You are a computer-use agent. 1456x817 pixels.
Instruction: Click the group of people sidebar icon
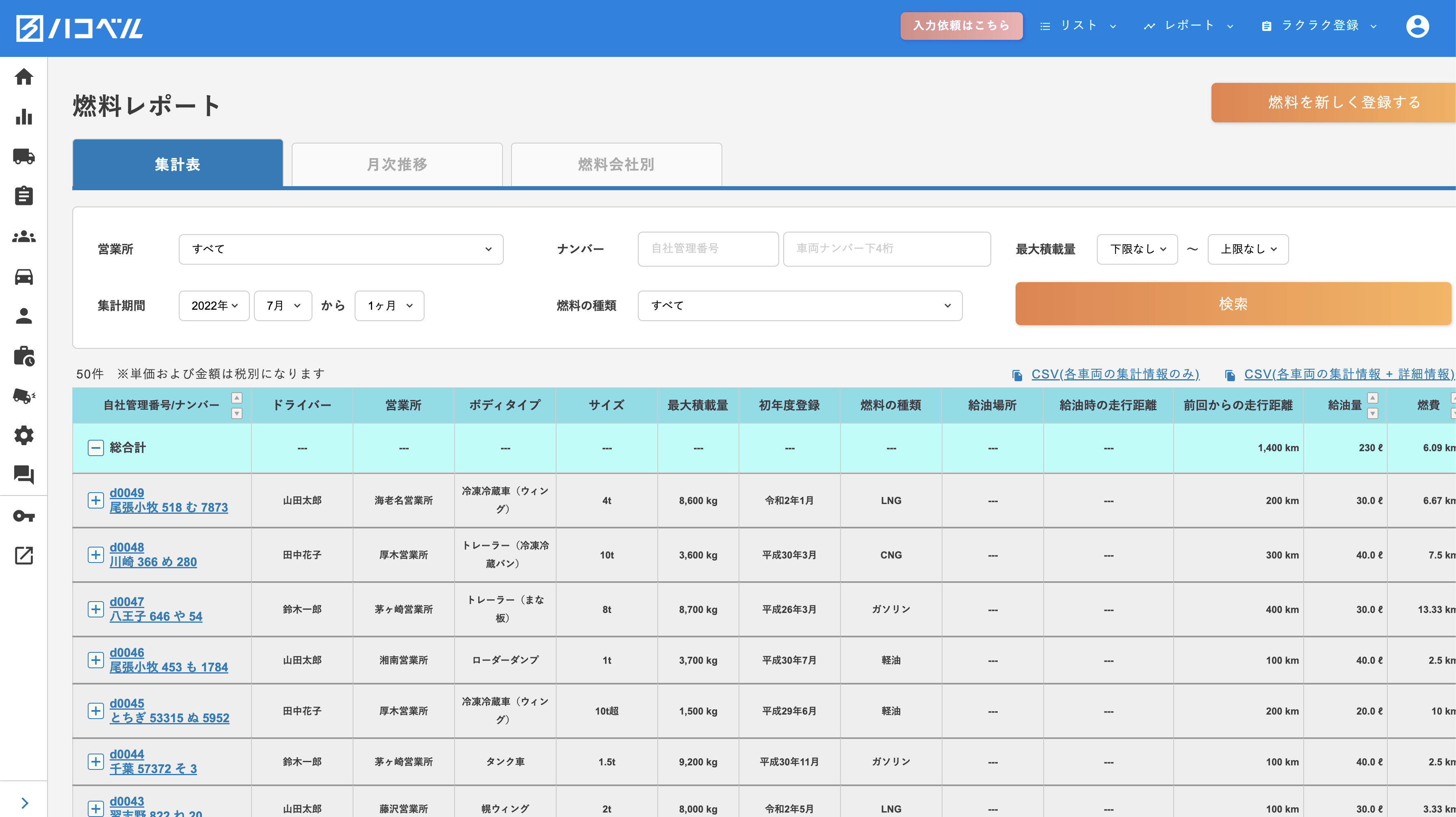[x=24, y=236]
